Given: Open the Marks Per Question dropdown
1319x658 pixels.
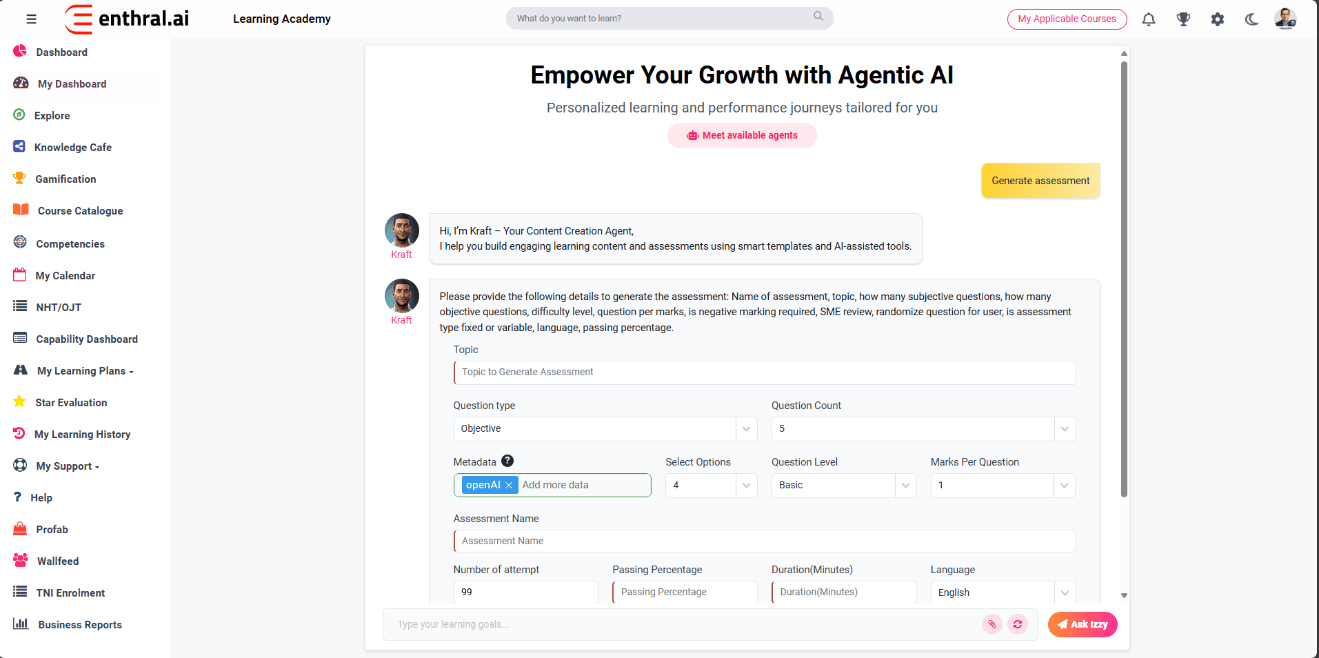Looking at the screenshot, I should (1002, 485).
